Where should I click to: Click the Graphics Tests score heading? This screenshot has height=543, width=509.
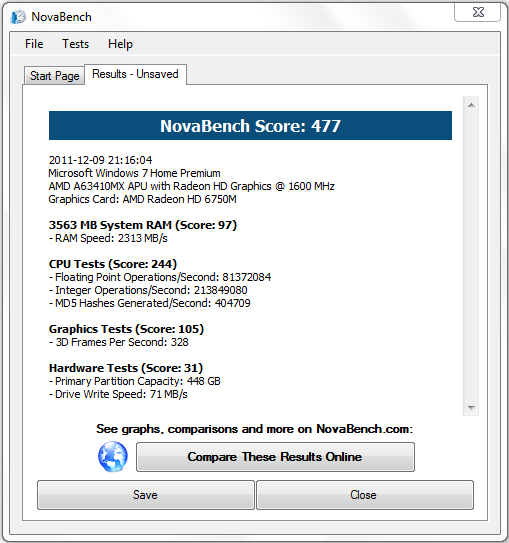pyautogui.click(x=126, y=329)
